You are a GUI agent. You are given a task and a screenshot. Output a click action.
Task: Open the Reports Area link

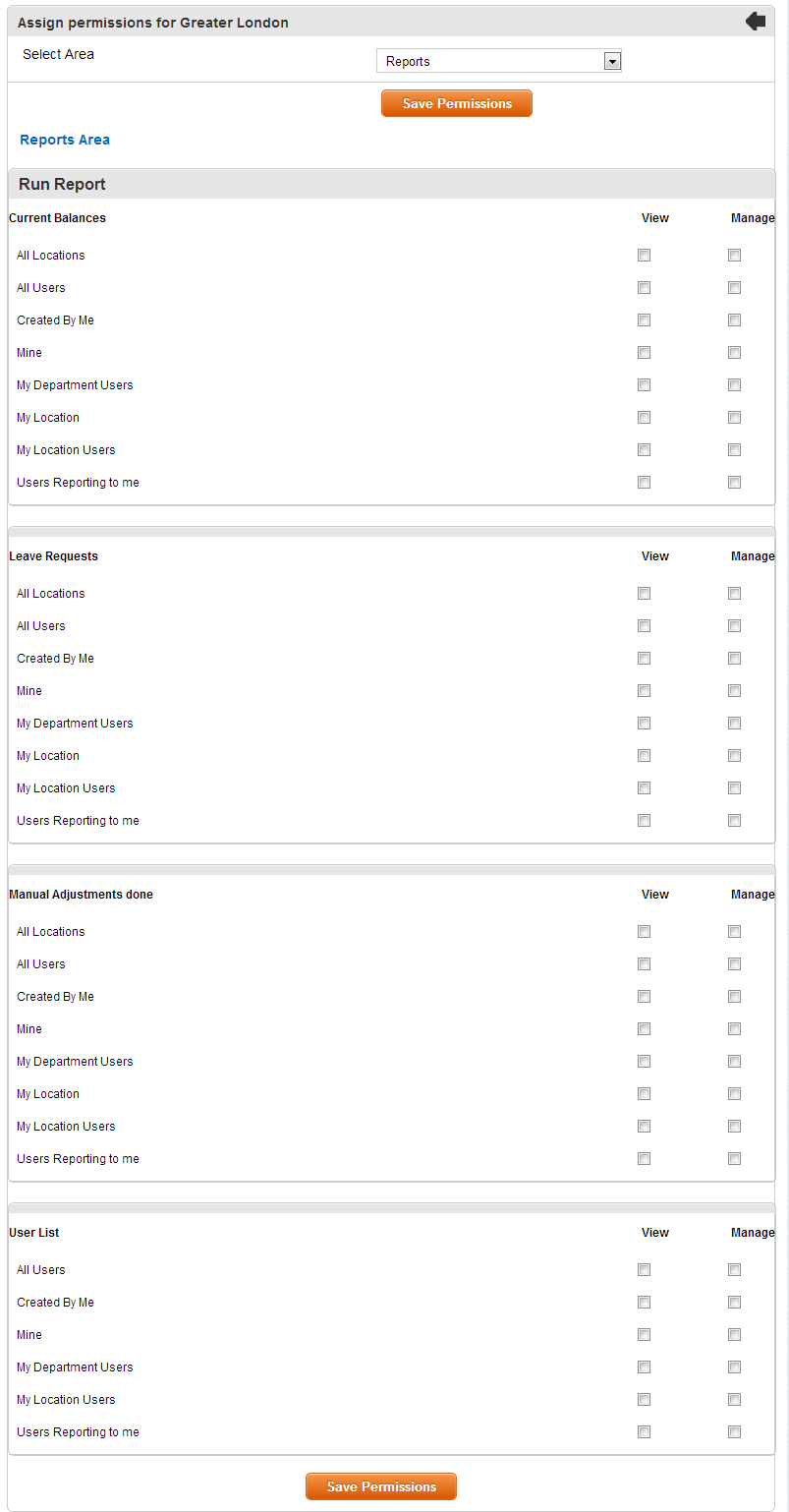pos(65,140)
